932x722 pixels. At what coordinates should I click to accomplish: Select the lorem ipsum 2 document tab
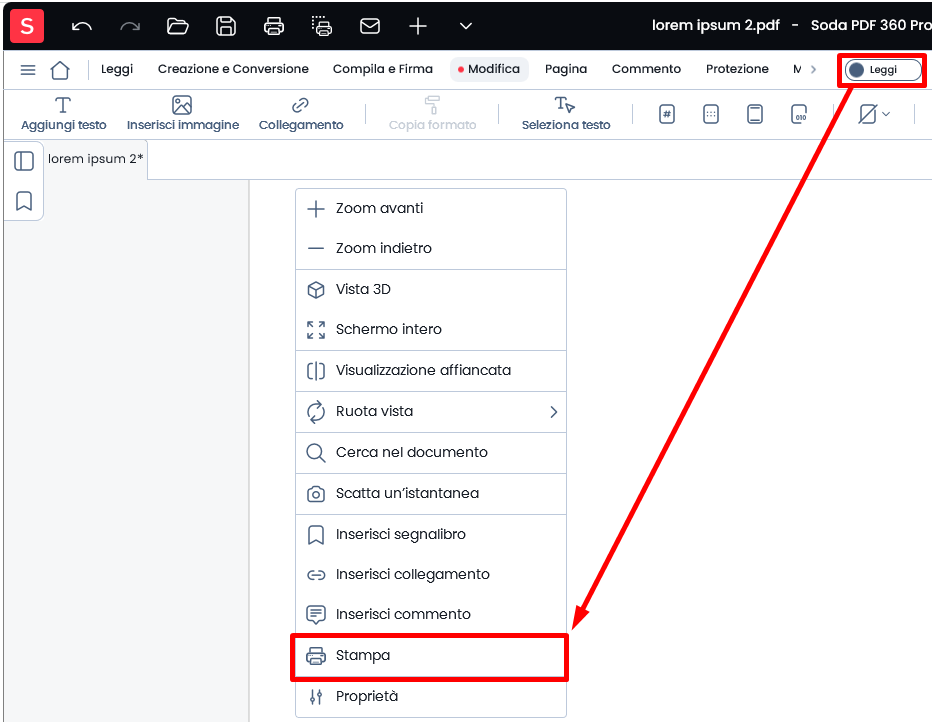(95, 159)
